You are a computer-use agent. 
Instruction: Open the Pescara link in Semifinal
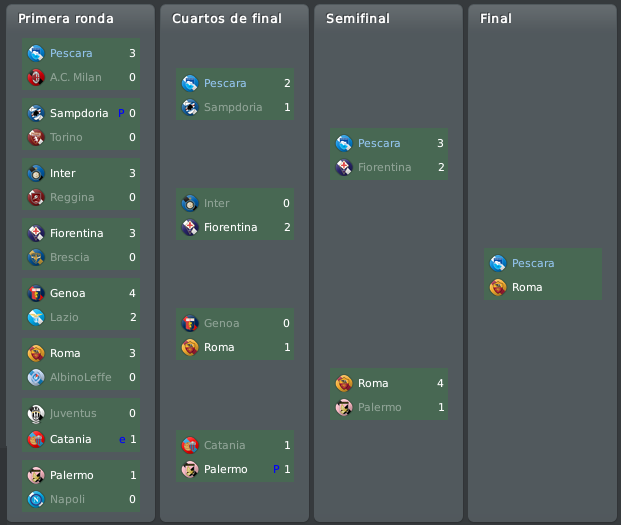tap(379, 143)
